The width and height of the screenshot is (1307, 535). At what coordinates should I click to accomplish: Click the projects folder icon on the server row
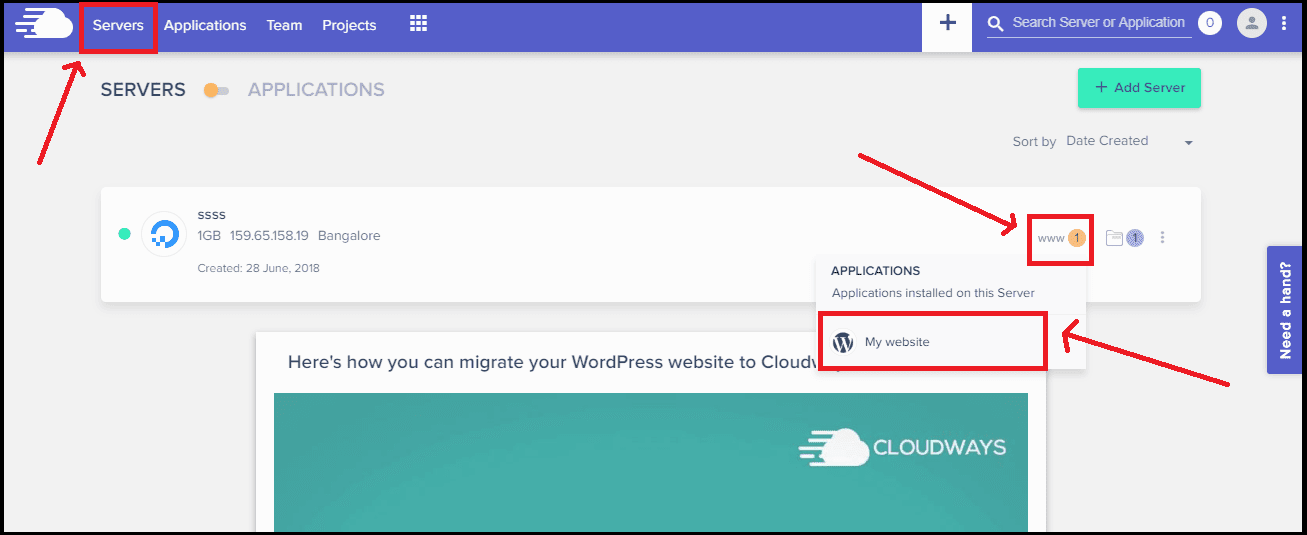(1114, 238)
